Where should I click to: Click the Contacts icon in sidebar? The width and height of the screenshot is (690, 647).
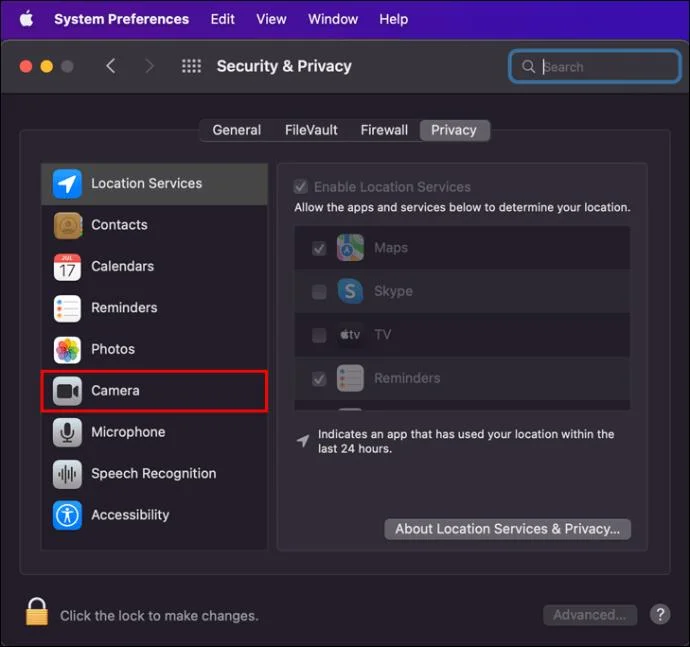pos(67,225)
